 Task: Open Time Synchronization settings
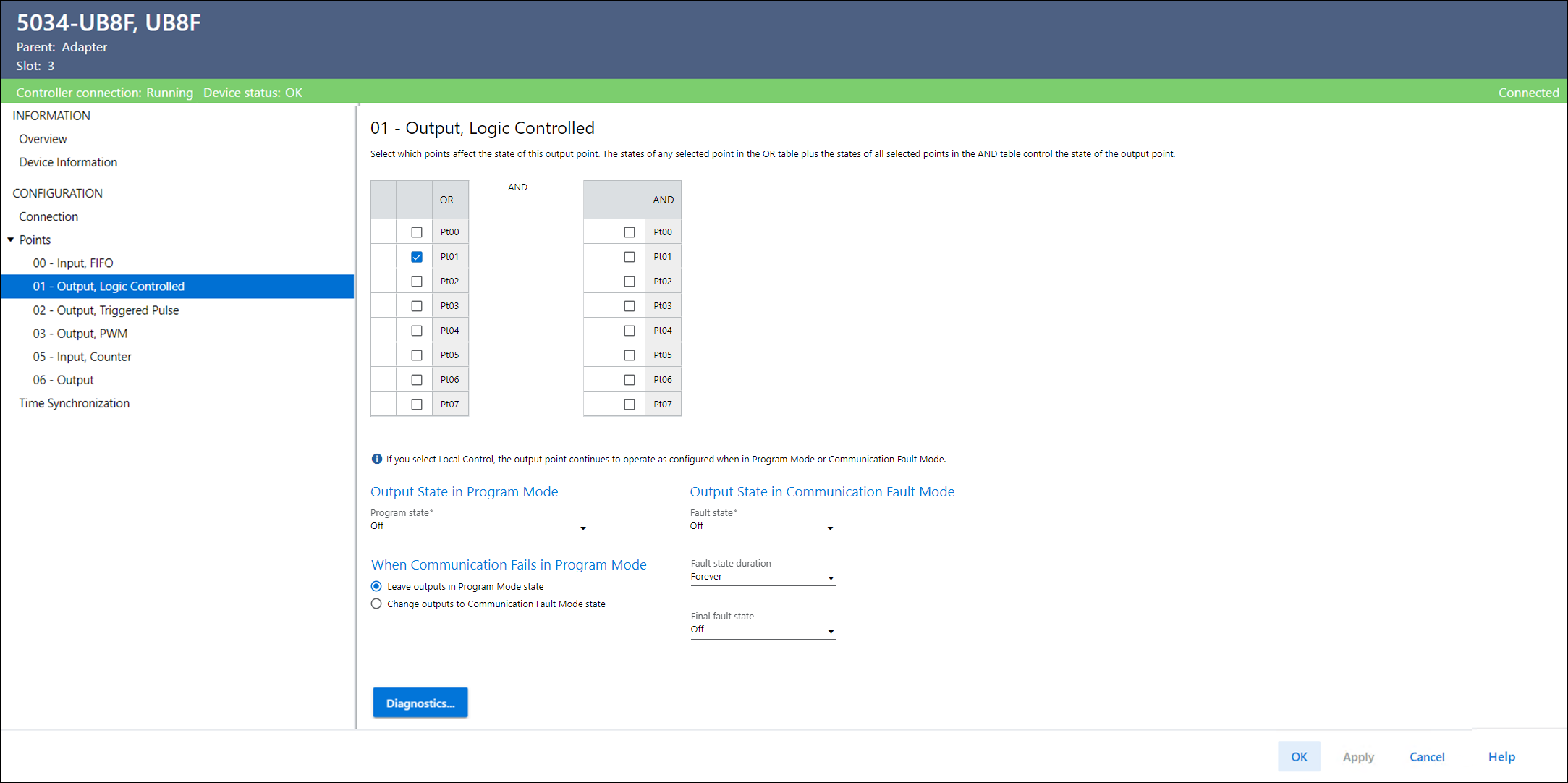pyautogui.click(x=74, y=403)
